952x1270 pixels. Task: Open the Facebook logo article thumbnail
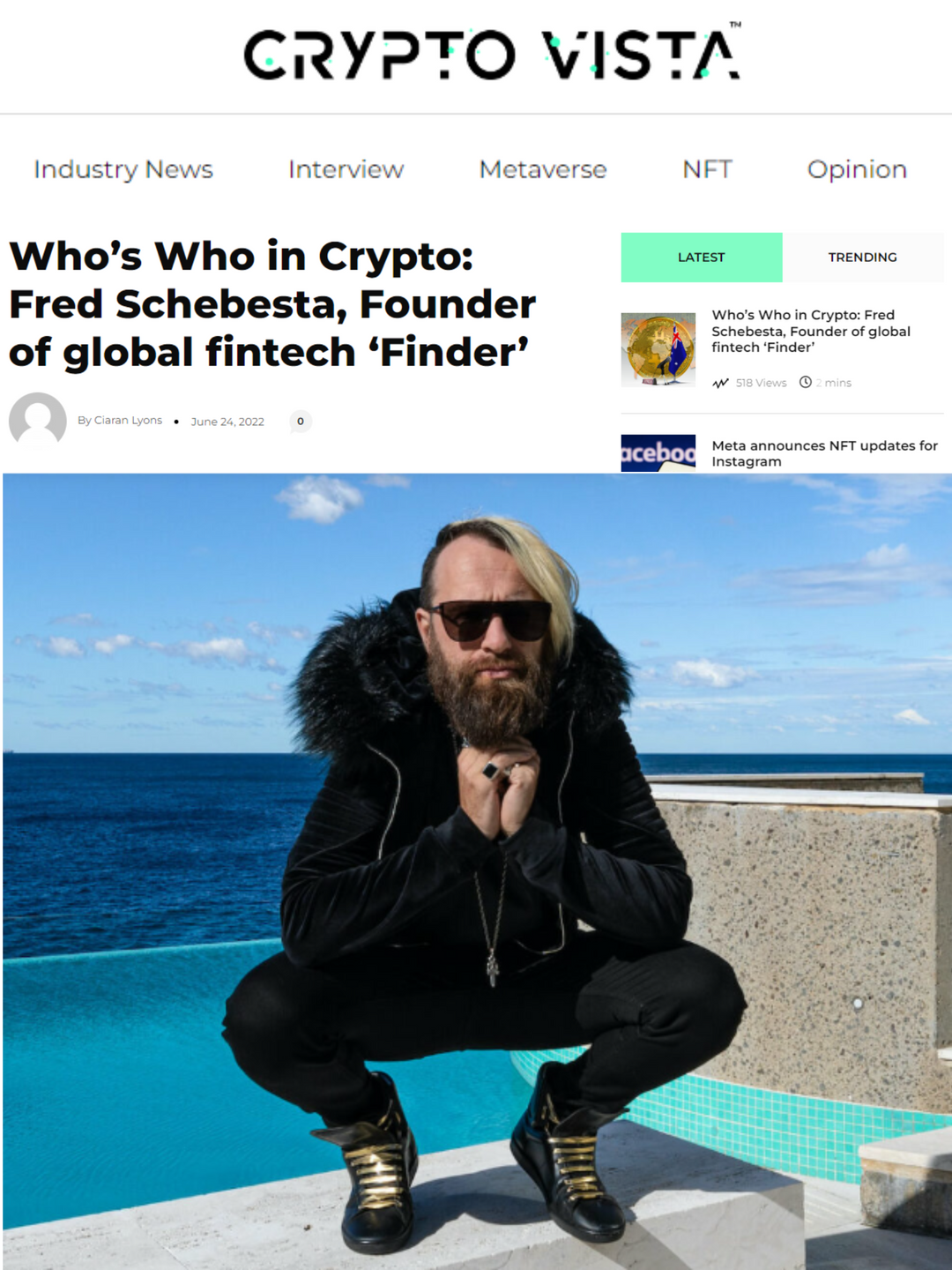tap(658, 453)
